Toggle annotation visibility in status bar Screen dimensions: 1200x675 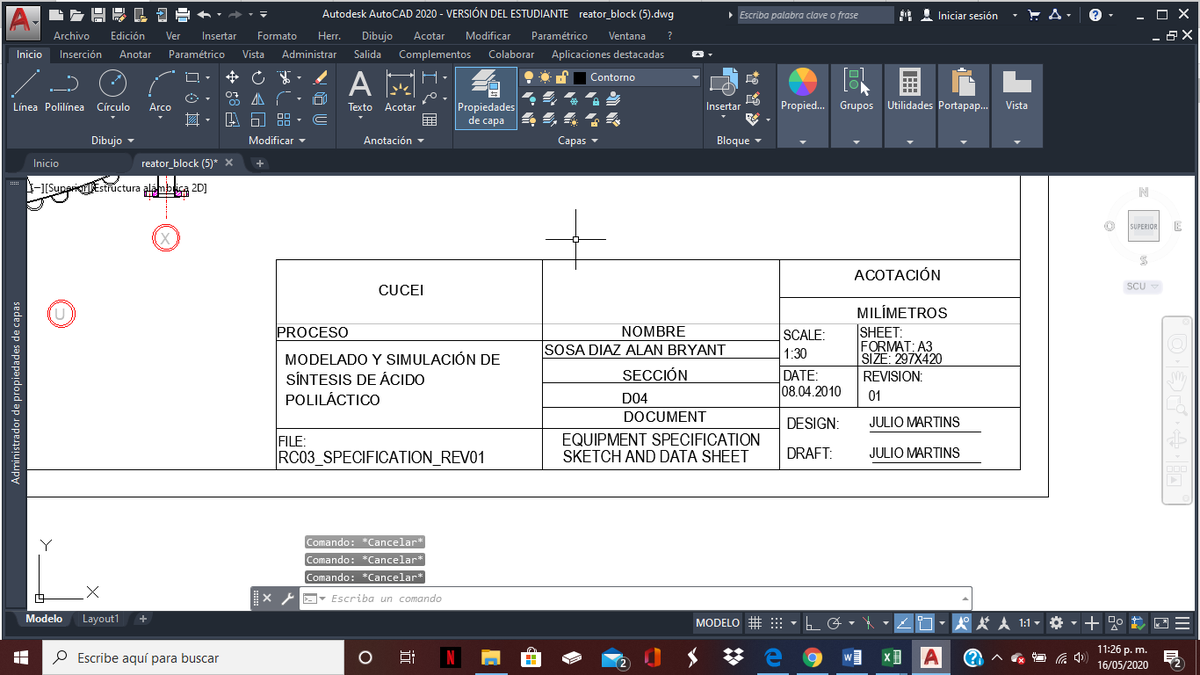tap(961, 622)
